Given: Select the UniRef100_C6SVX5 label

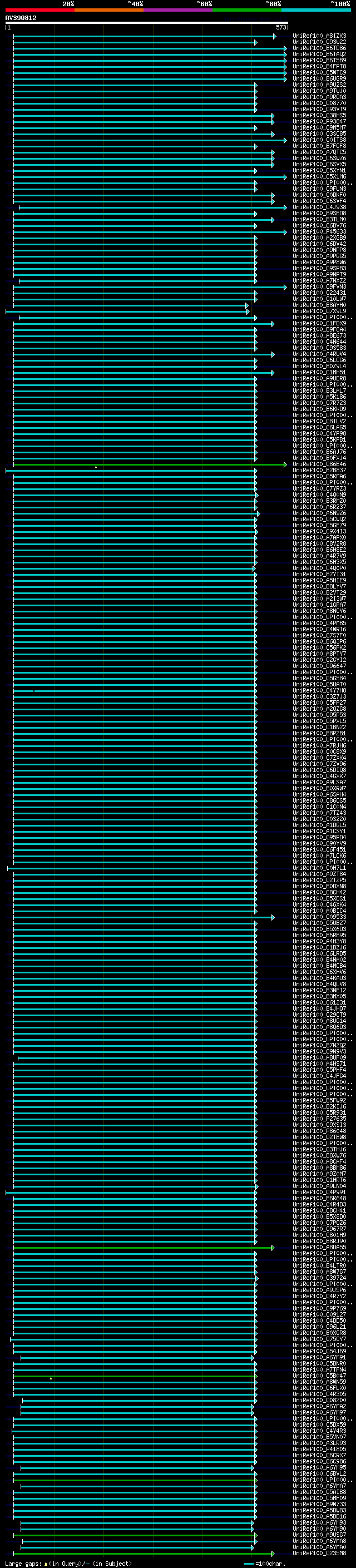Looking at the screenshot, I should click(x=319, y=165).
